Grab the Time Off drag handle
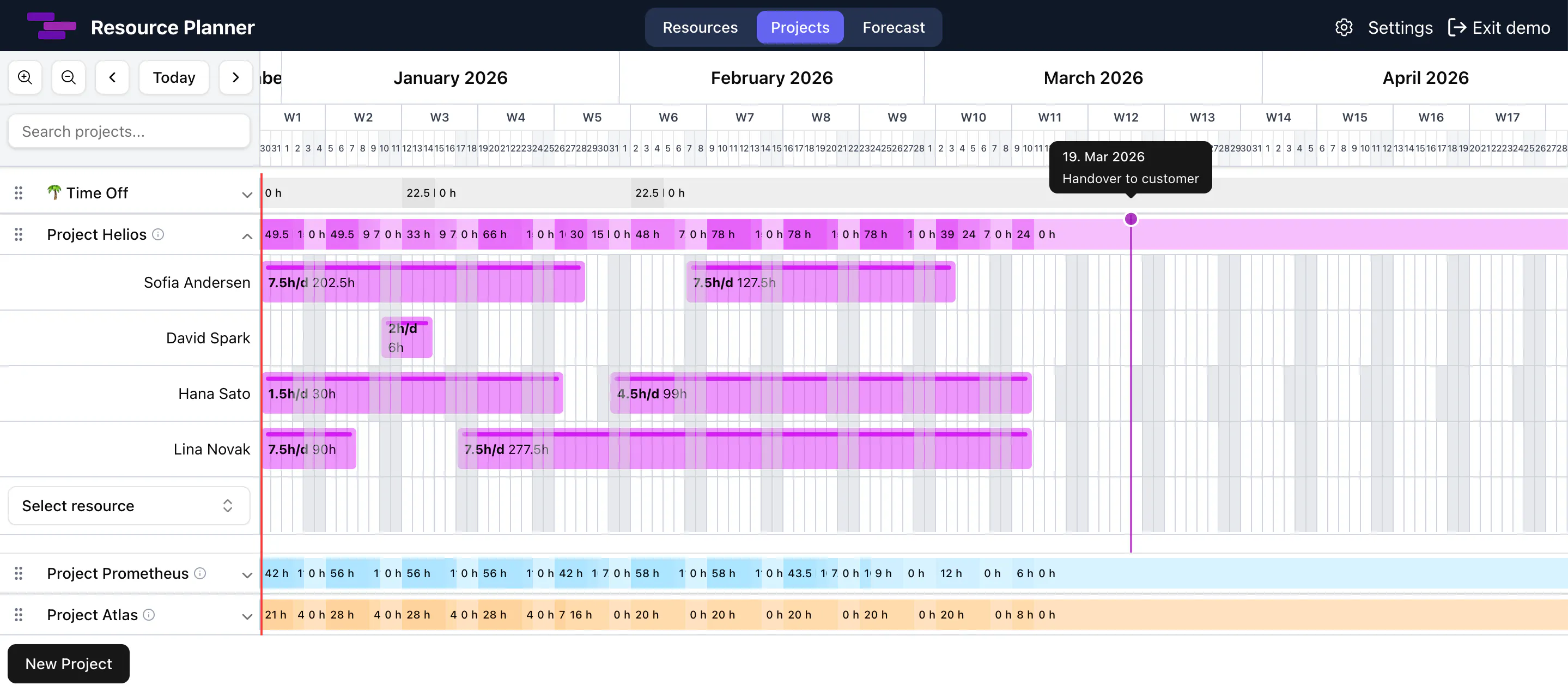1568x691 pixels. [x=19, y=193]
